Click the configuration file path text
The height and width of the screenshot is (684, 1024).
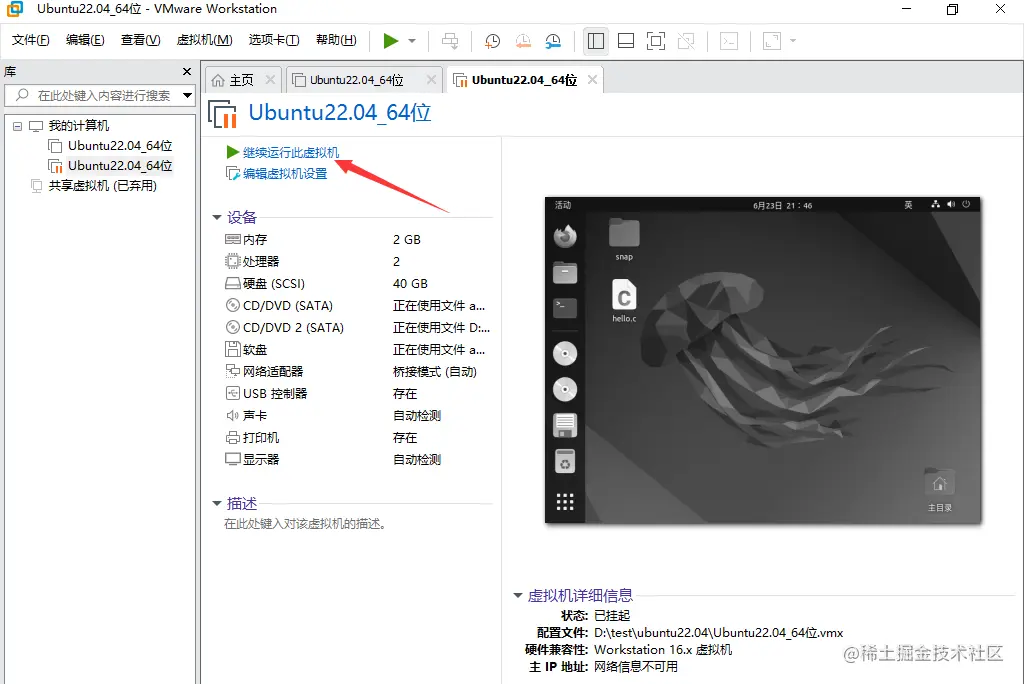(718, 632)
